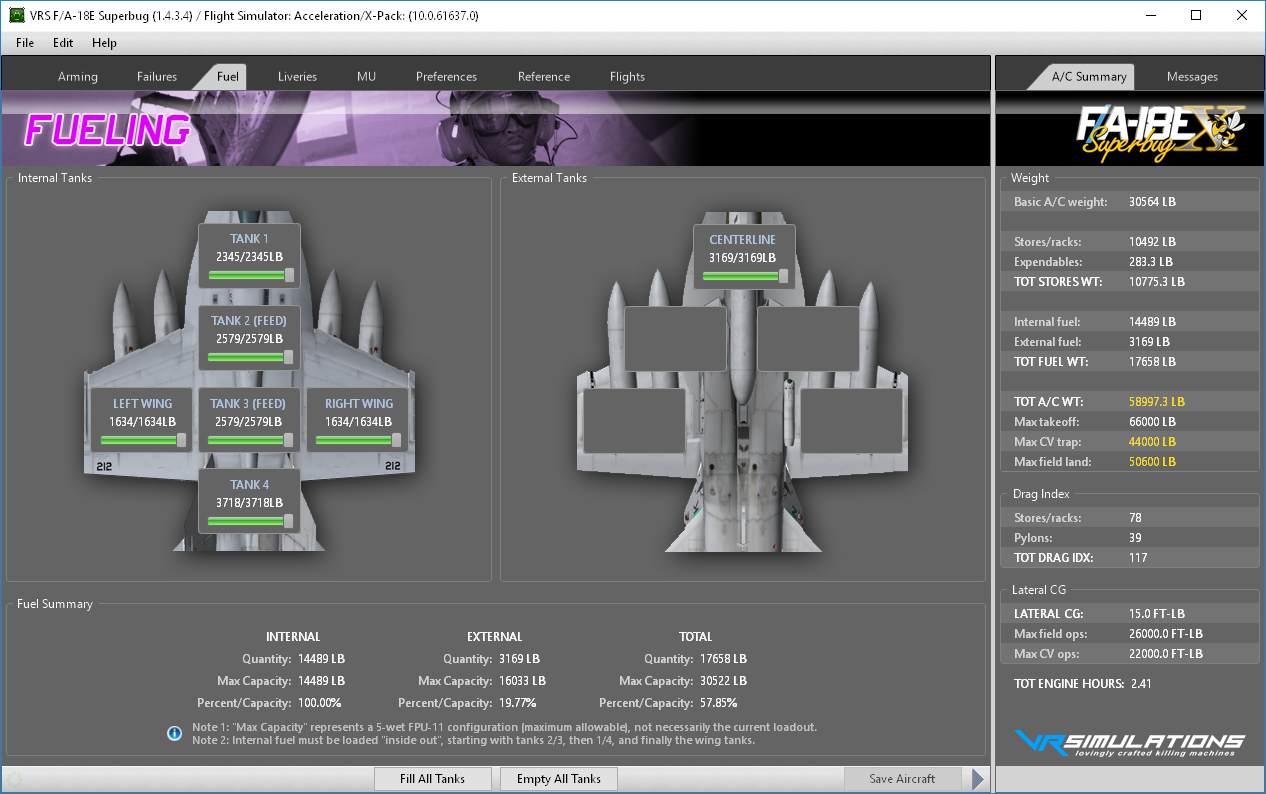The image size is (1266, 794).
Task: Click the TOT ENGINE HOURS value 2.41
Action: point(1141,684)
